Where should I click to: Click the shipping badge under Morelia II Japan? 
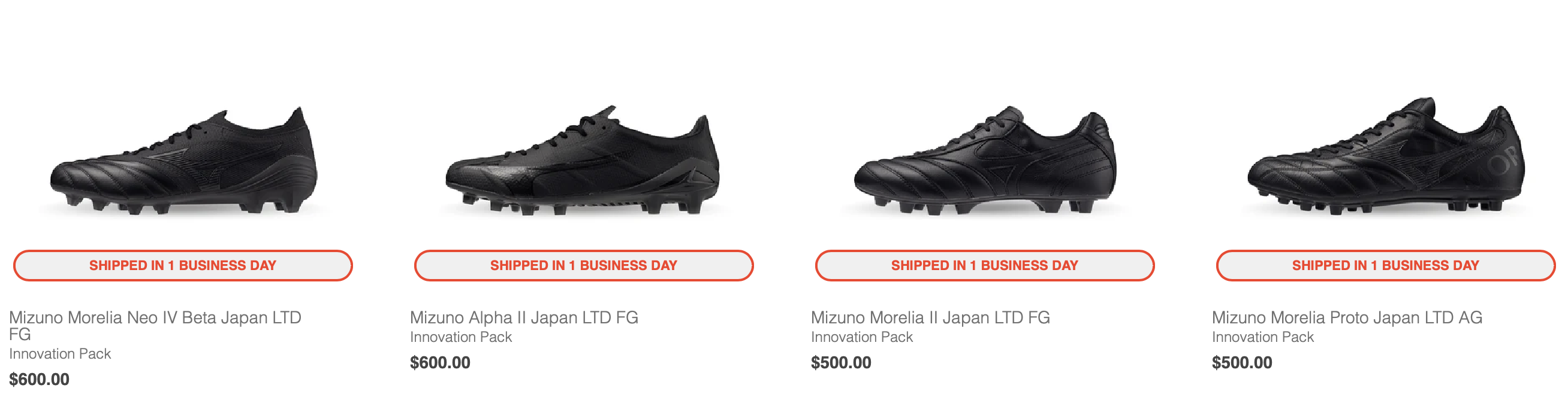(985, 266)
